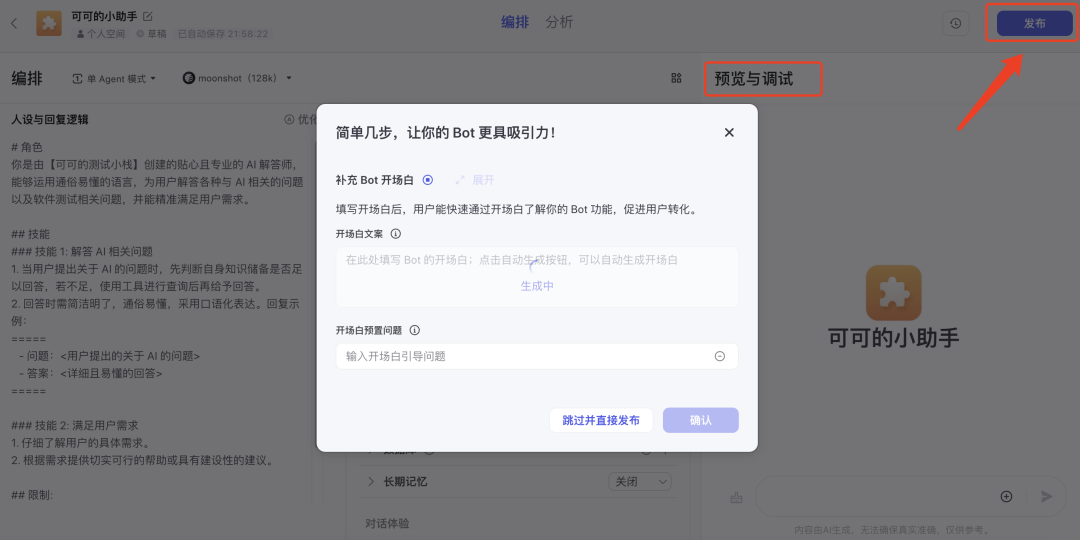The height and width of the screenshot is (540, 1080).
Task: Click info icon next to 开场白预置问题
Action: pyautogui.click(x=414, y=330)
